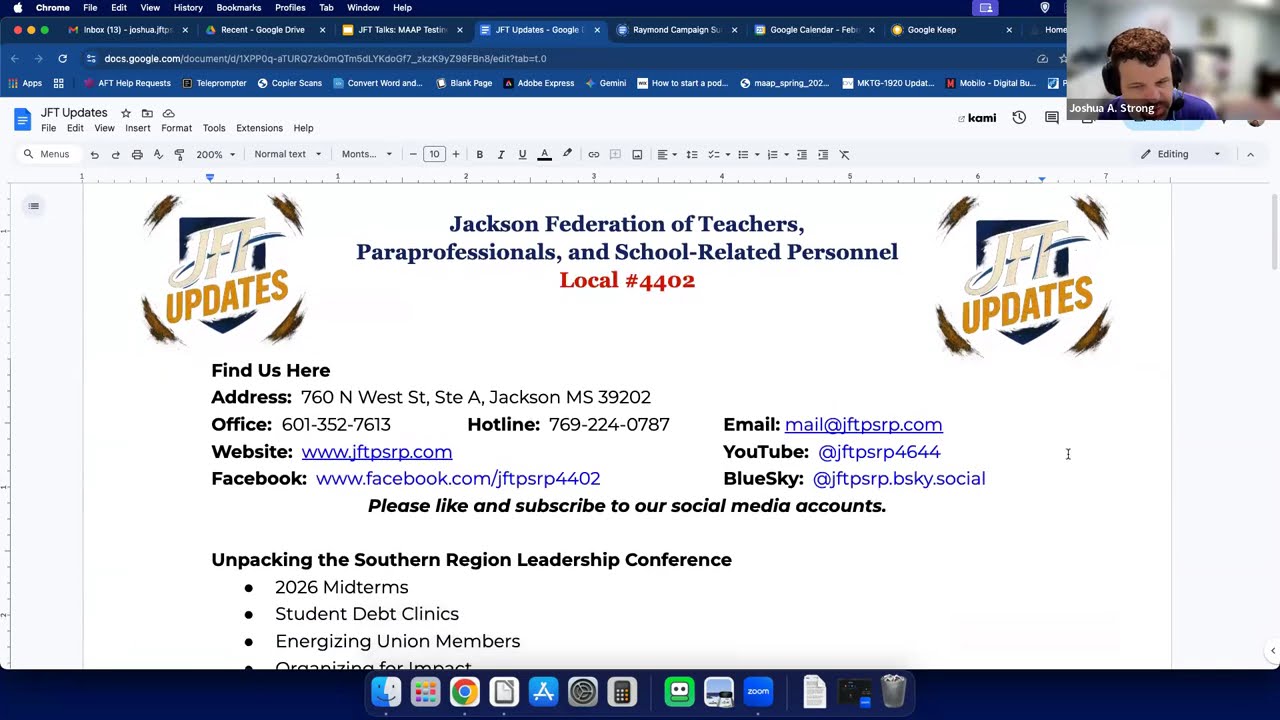Expand the numbered list options

tap(777, 154)
